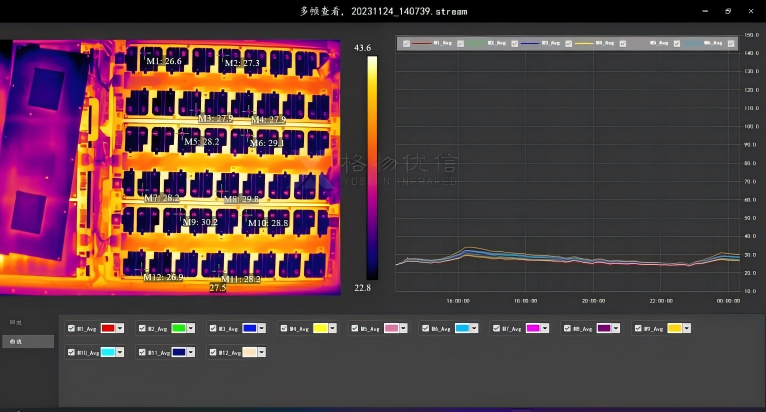Click the cyan M10_Avg color swatch
This screenshot has height=412, width=766.
point(108,352)
